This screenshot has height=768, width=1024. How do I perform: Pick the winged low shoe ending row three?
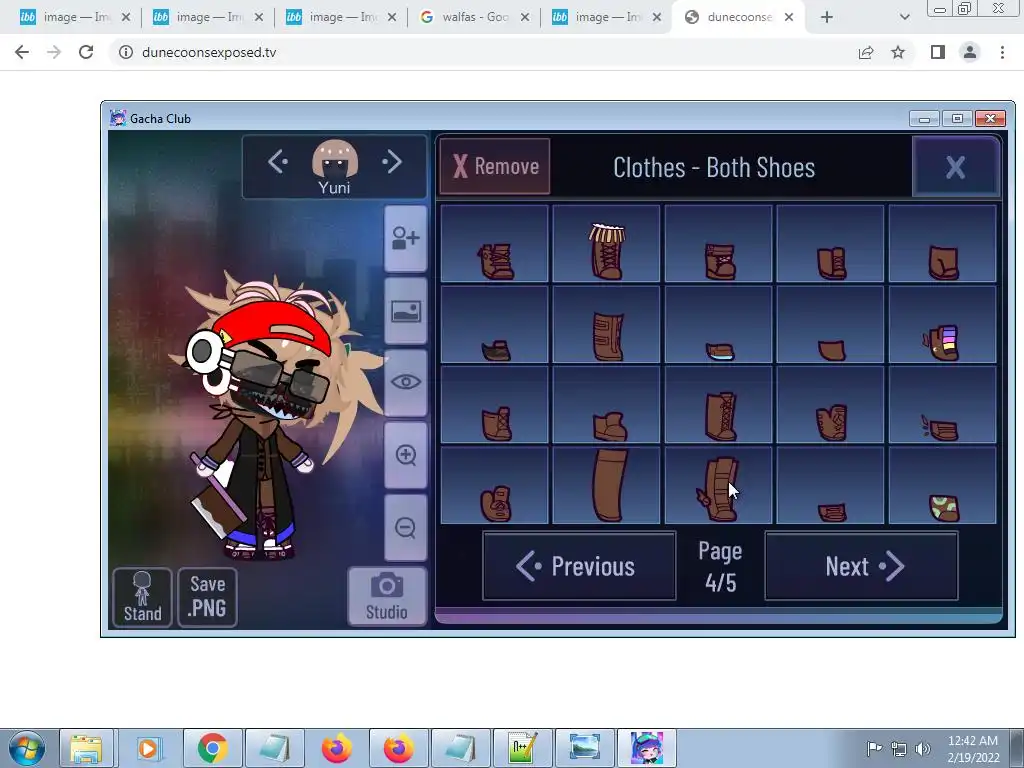click(x=942, y=405)
